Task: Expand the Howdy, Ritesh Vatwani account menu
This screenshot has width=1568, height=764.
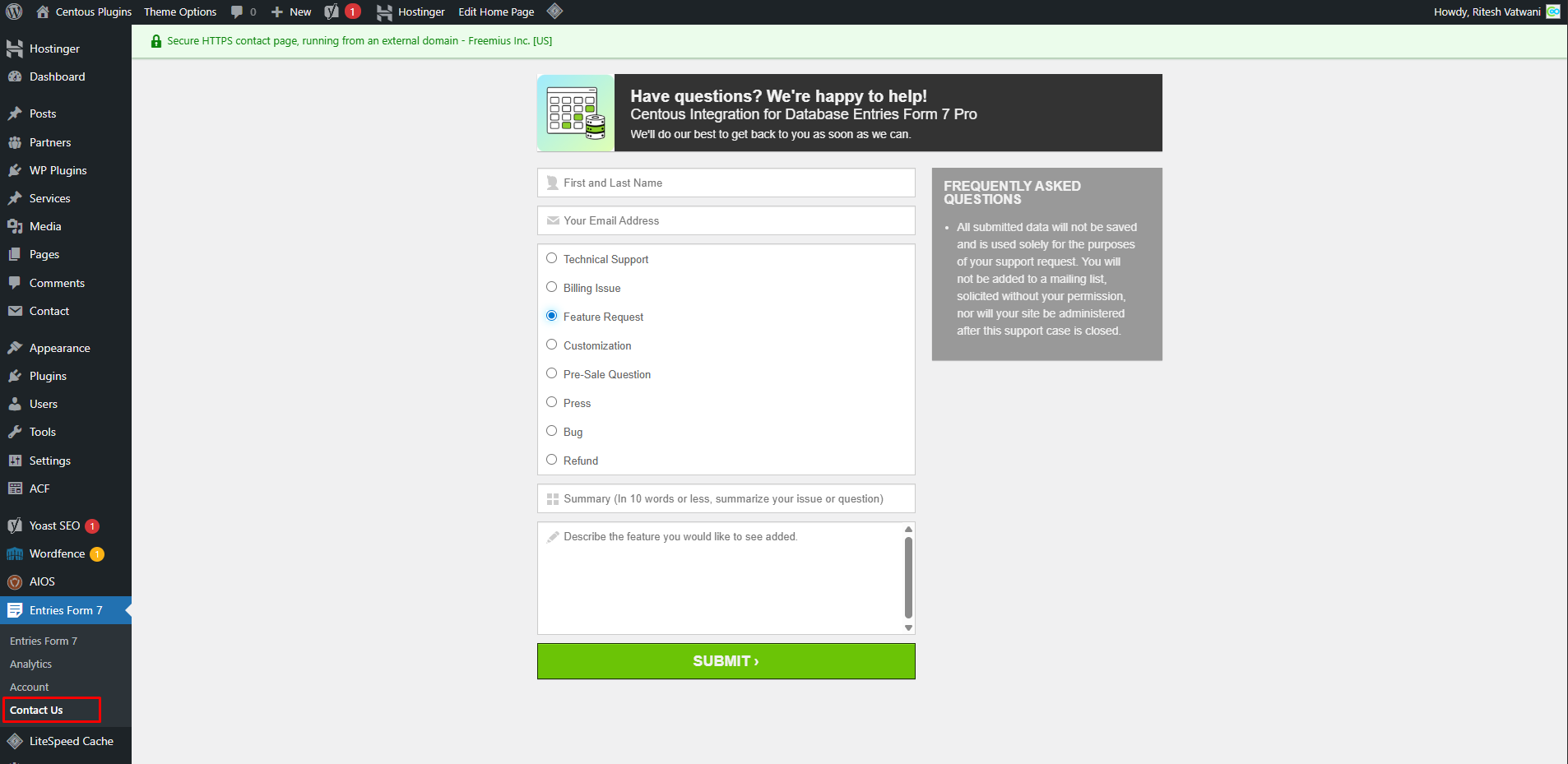Action: click(x=1487, y=12)
